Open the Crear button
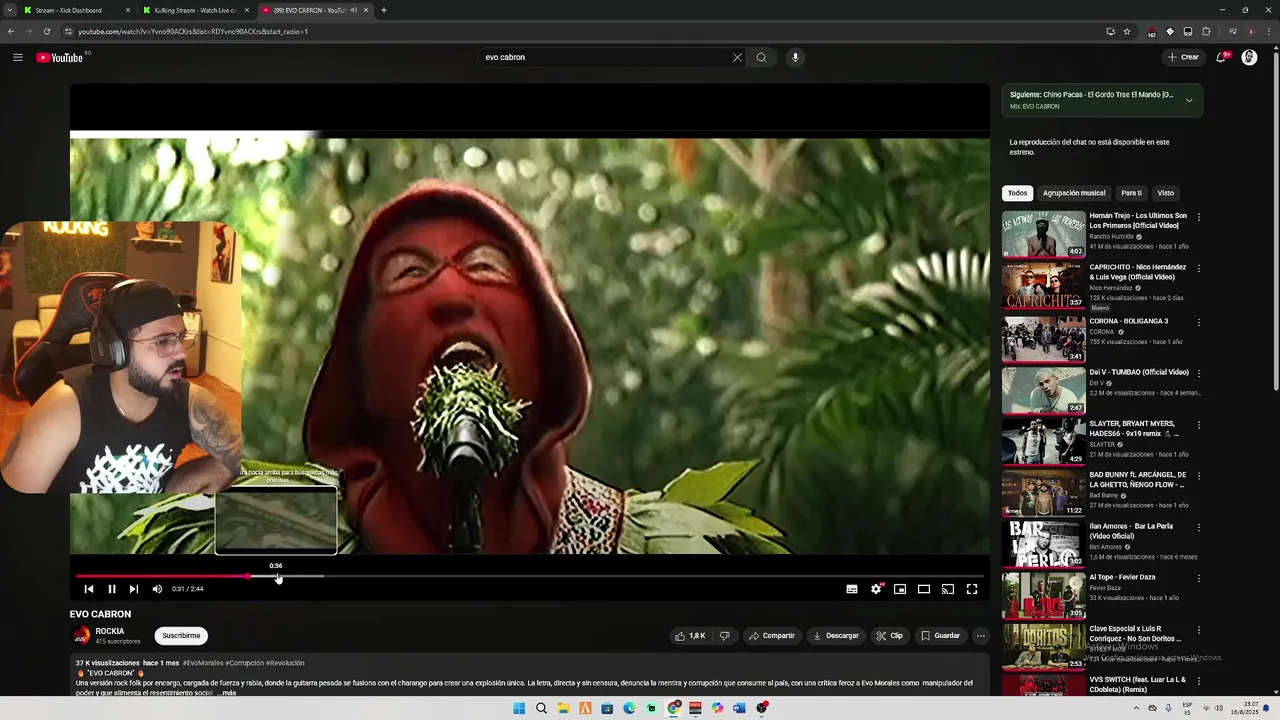Image resolution: width=1280 pixels, height=720 pixels. 1183,57
